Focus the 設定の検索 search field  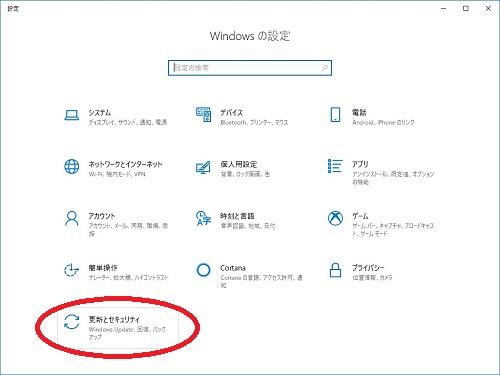click(250, 68)
